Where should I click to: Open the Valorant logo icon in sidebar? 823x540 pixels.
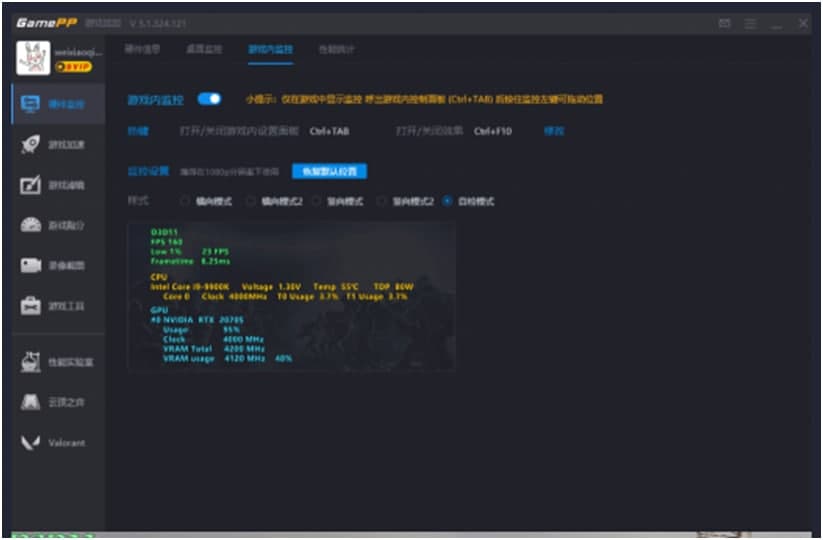pyautogui.click(x=30, y=443)
